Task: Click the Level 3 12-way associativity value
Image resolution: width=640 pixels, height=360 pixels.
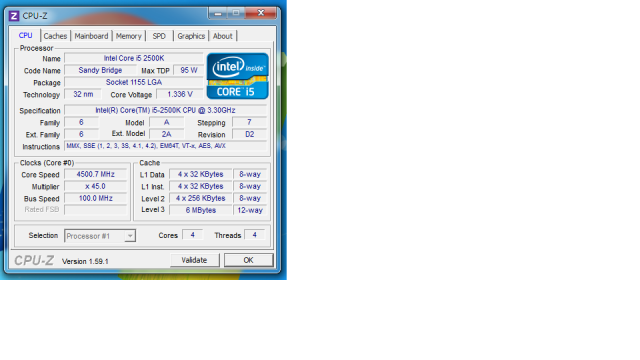Action: click(x=250, y=210)
